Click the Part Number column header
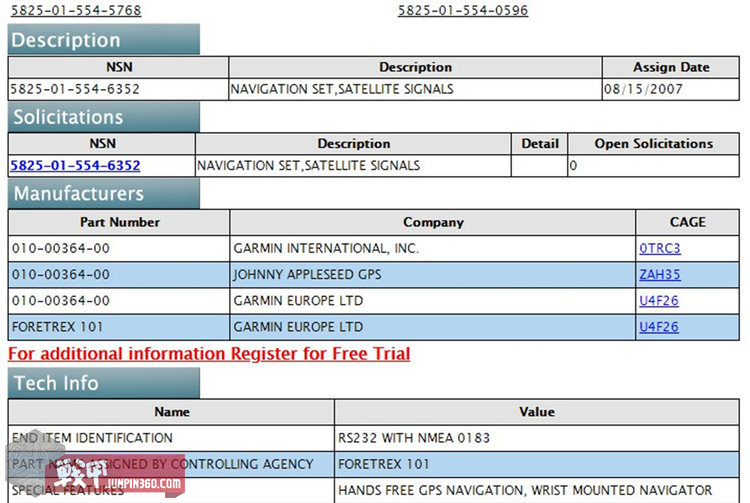 pyautogui.click(x=120, y=222)
